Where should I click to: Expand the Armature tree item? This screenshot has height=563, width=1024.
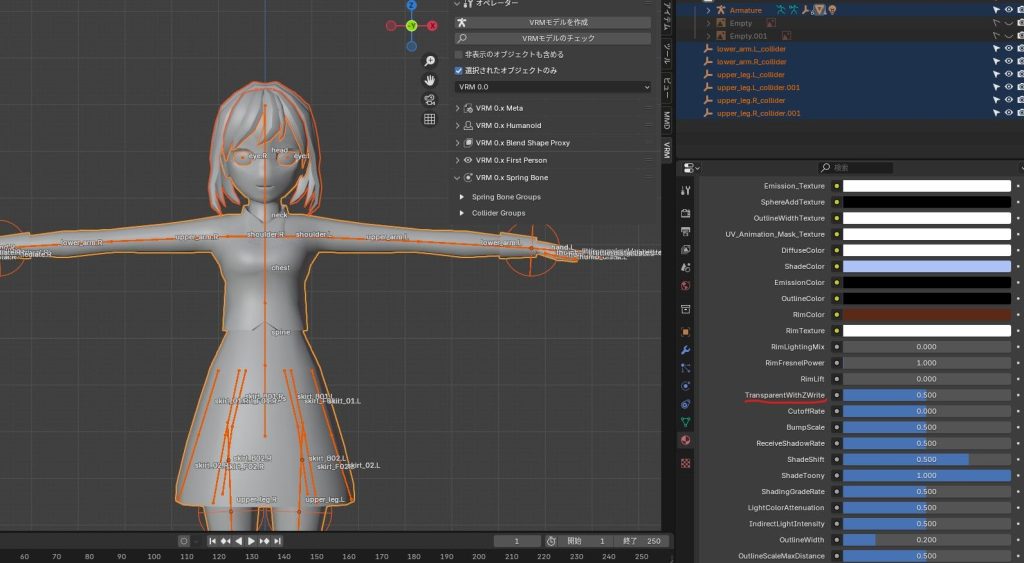pos(708,10)
